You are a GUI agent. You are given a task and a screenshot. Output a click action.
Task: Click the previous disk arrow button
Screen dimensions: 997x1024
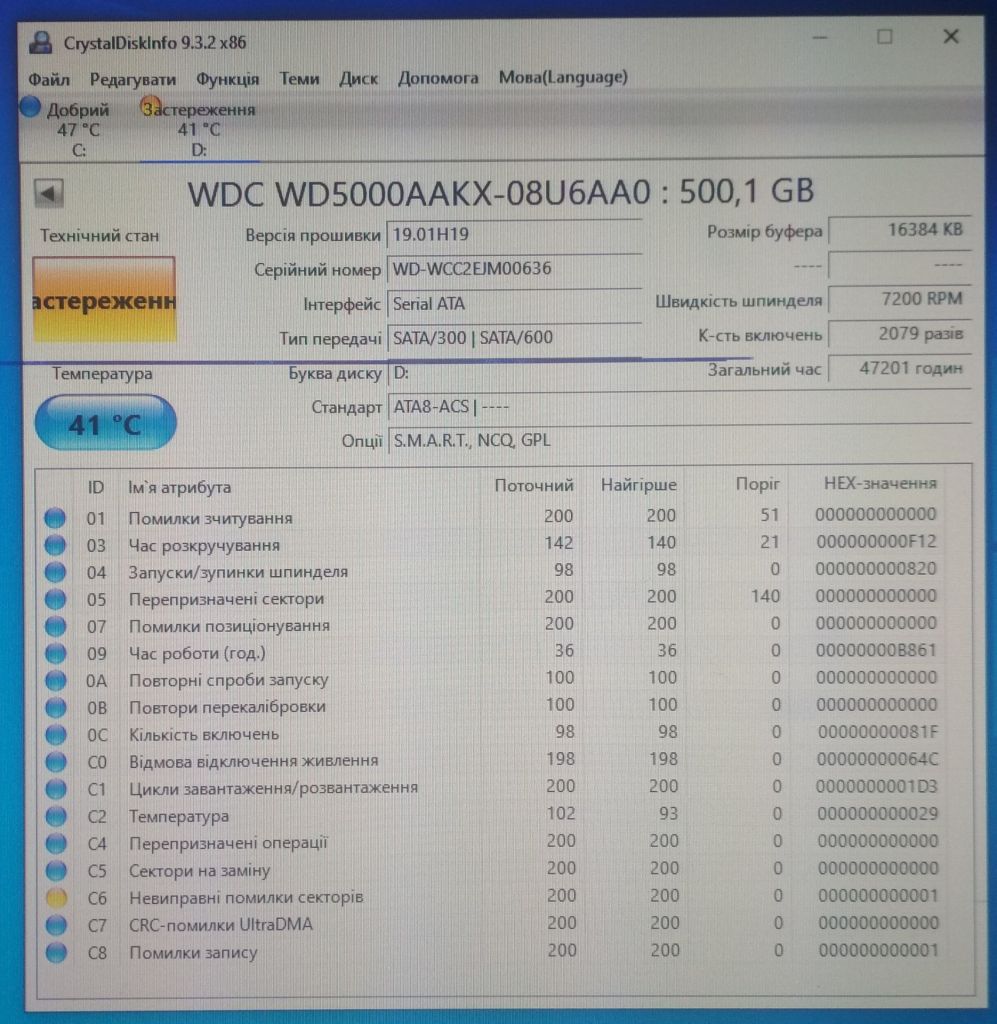tap(48, 193)
